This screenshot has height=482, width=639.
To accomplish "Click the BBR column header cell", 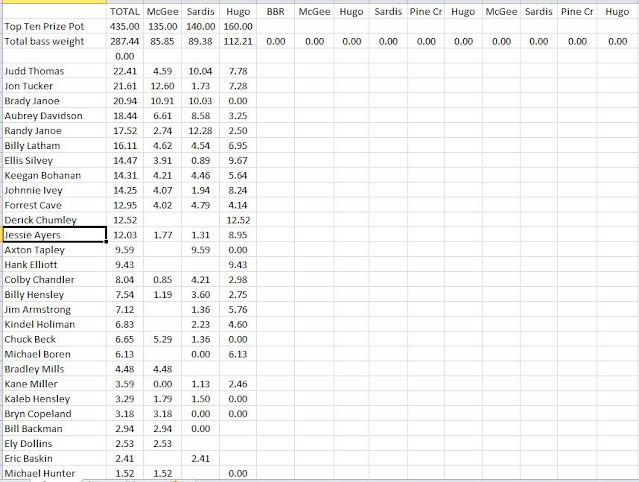I will coord(275,11).
